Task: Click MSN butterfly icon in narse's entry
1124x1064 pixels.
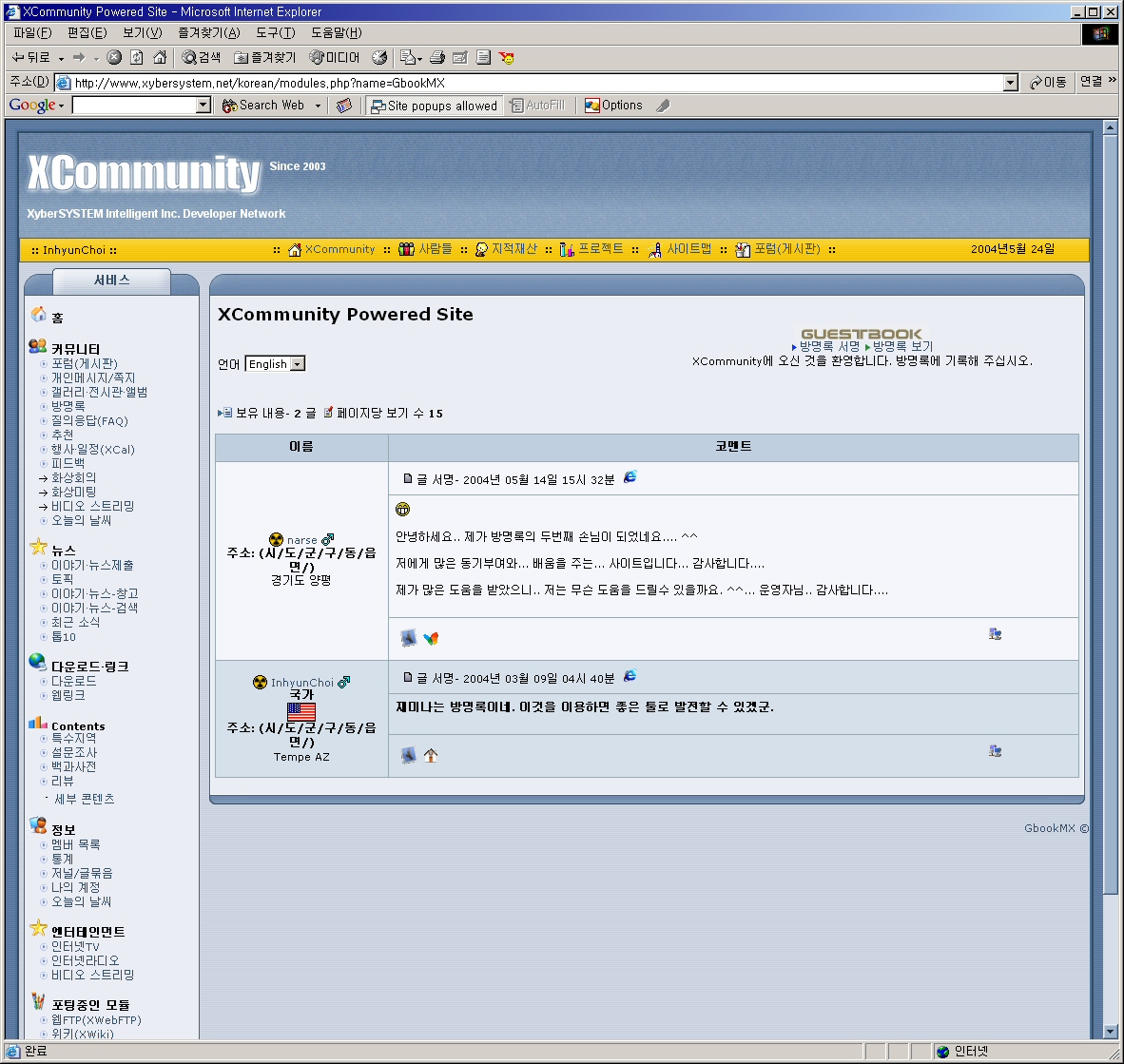Action: [431, 638]
